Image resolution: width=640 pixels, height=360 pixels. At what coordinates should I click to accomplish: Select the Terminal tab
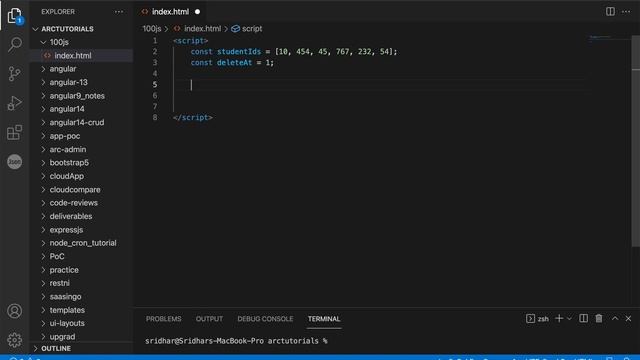[324, 319]
